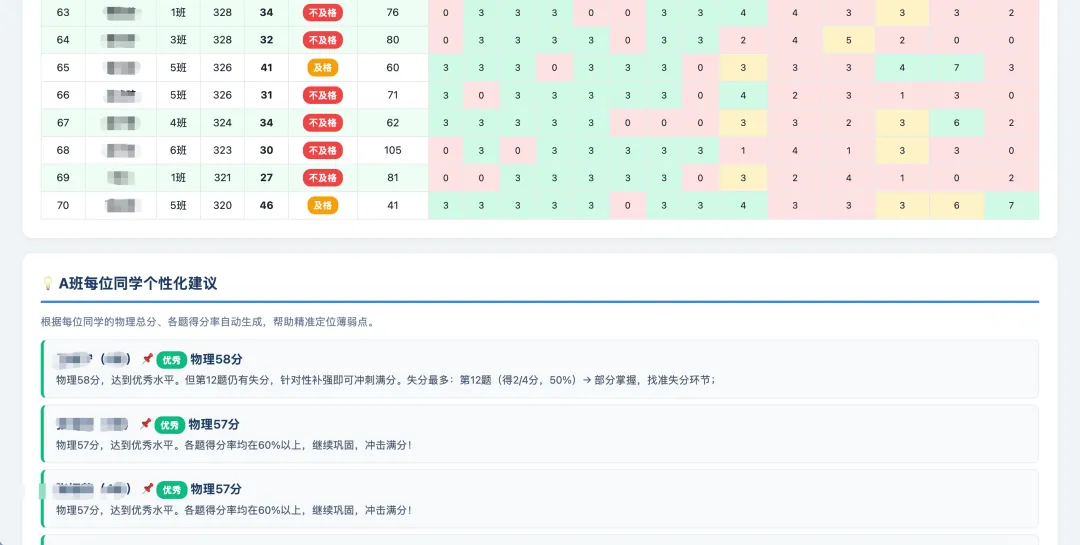Click total score 320 in row 70
1080x545 pixels.
pyautogui.click(x=222, y=205)
